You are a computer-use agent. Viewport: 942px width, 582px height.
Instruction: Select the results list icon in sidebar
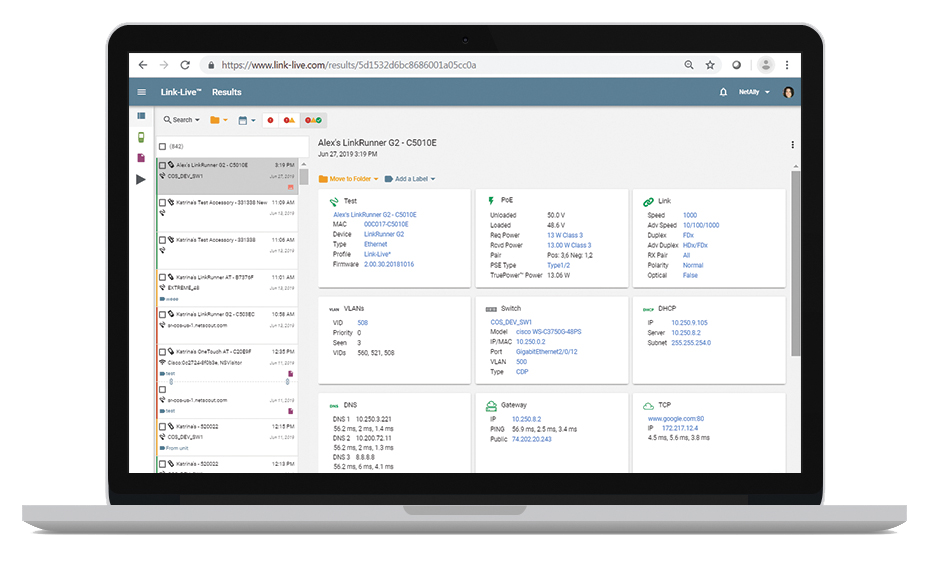(141, 116)
